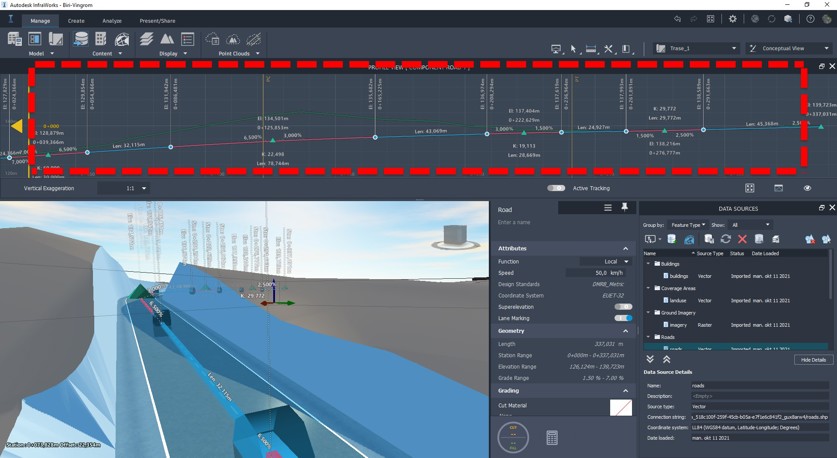Click the Select cursor tool icon
Screen dimensions: 837x458
point(573,49)
